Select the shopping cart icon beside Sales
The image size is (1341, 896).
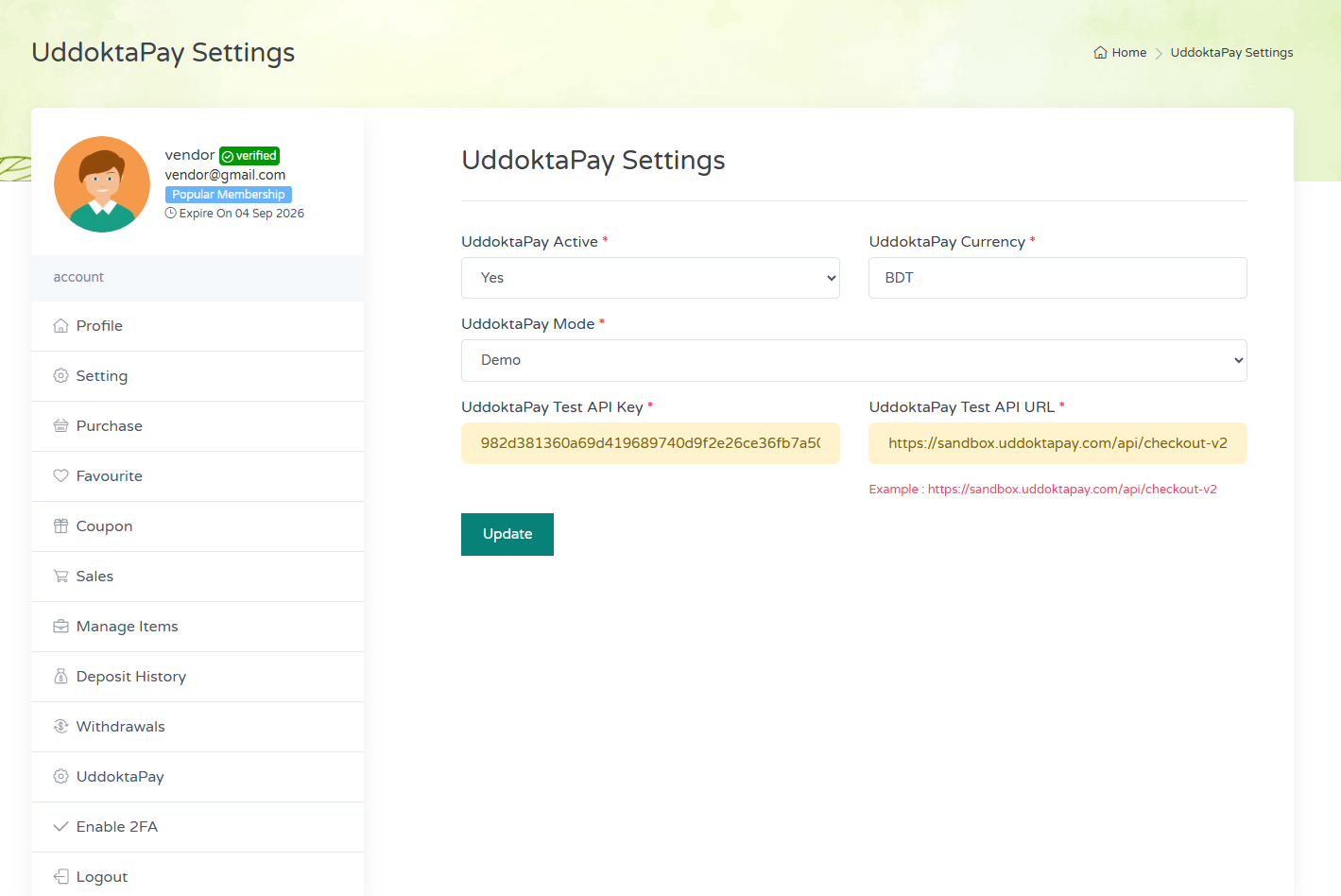point(60,576)
